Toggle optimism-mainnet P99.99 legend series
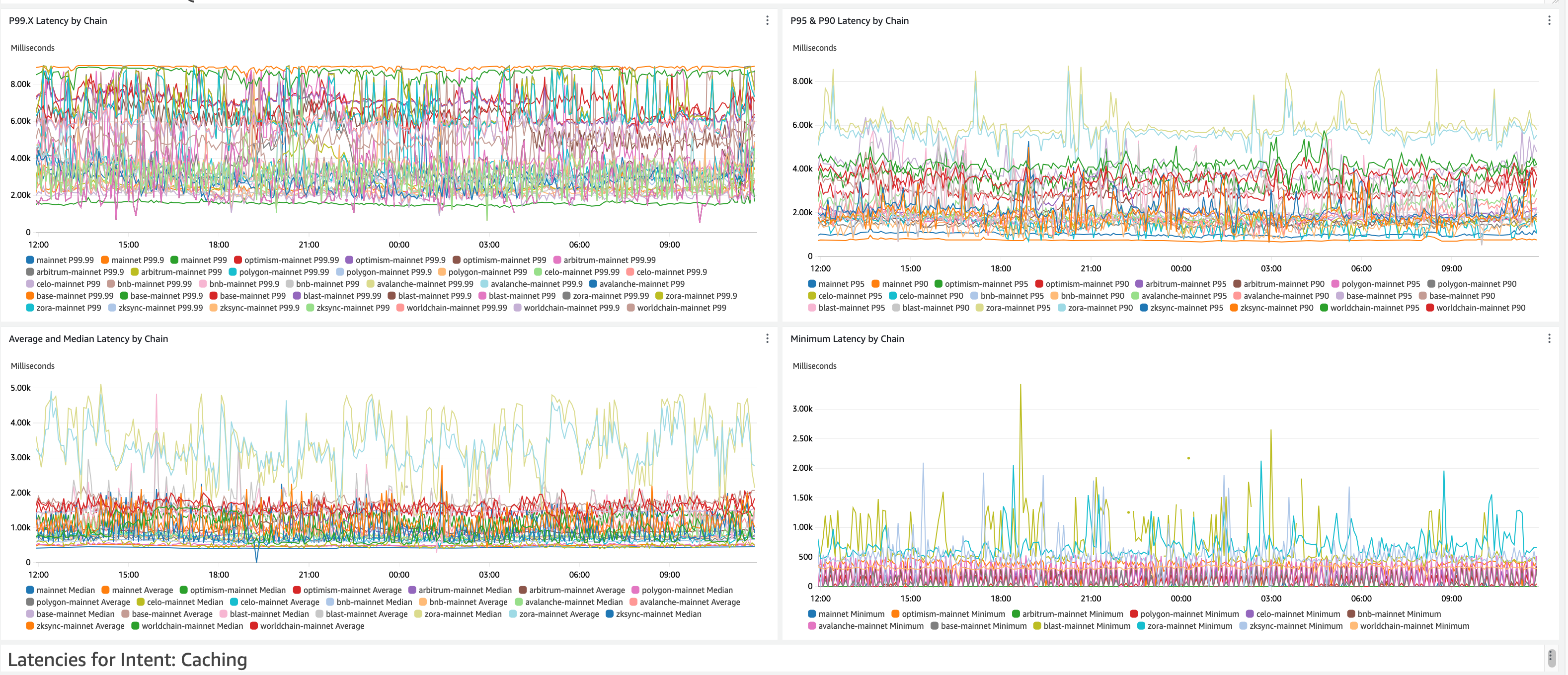The height and width of the screenshot is (675, 1568). [x=286, y=260]
